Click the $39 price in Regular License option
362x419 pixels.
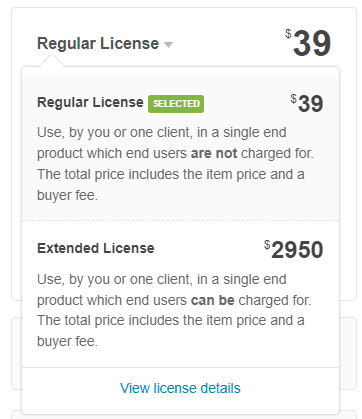[307, 103]
